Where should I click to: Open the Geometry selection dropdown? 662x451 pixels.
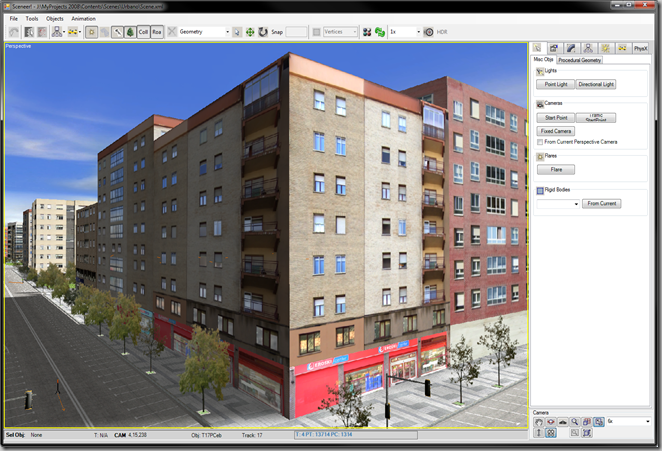(204, 32)
